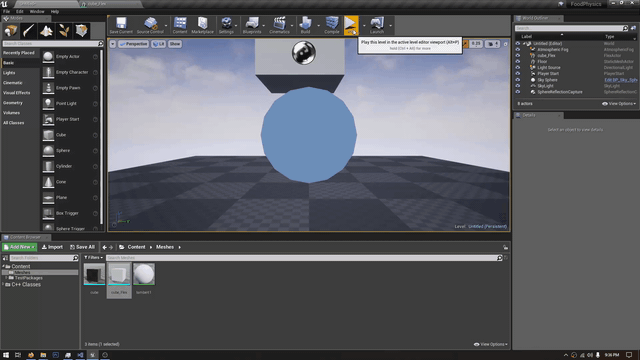640x360 pixels.
Task: Select the Point Light placement item
Action: tap(70, 104)
